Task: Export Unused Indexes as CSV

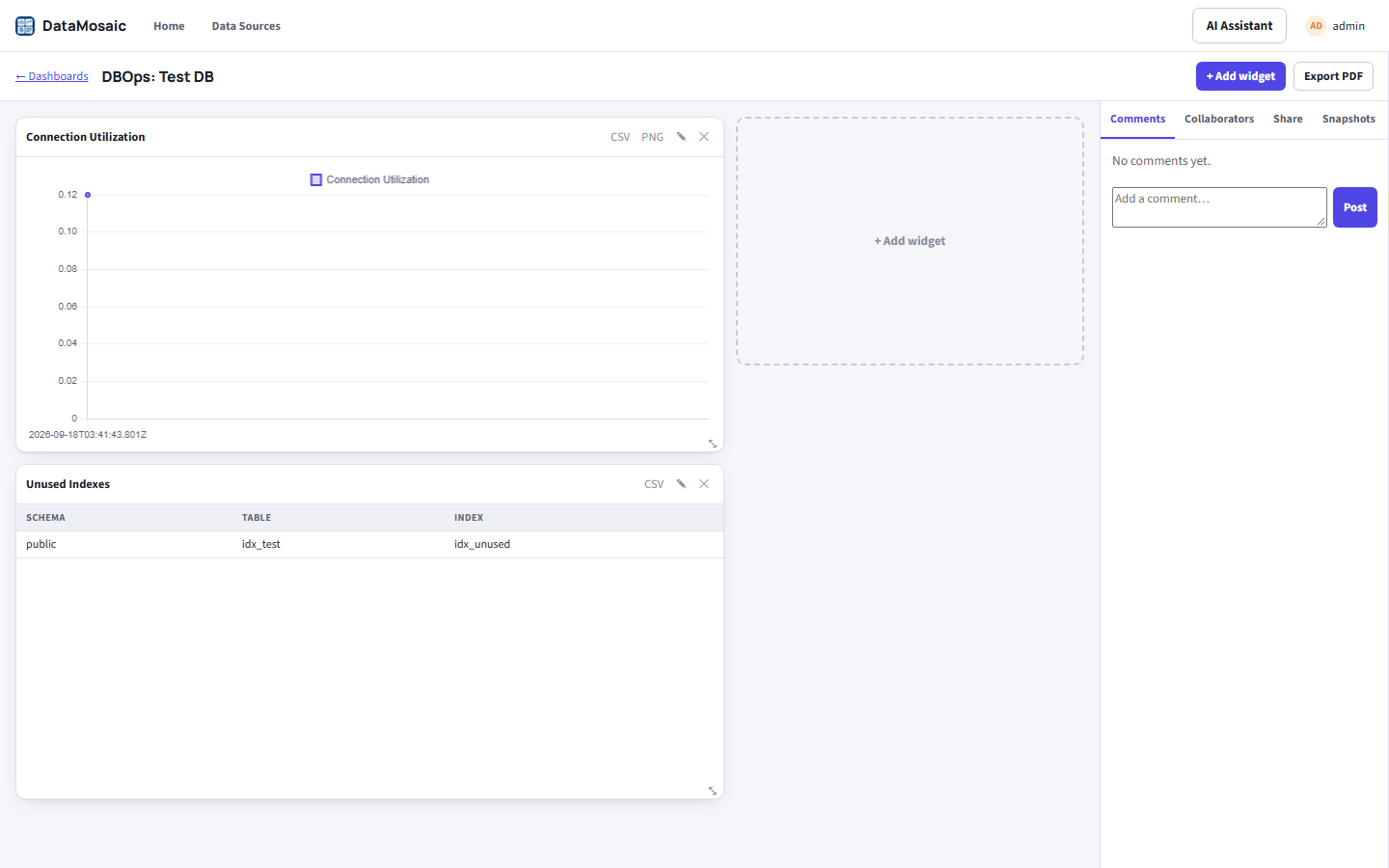Action: 654,484
